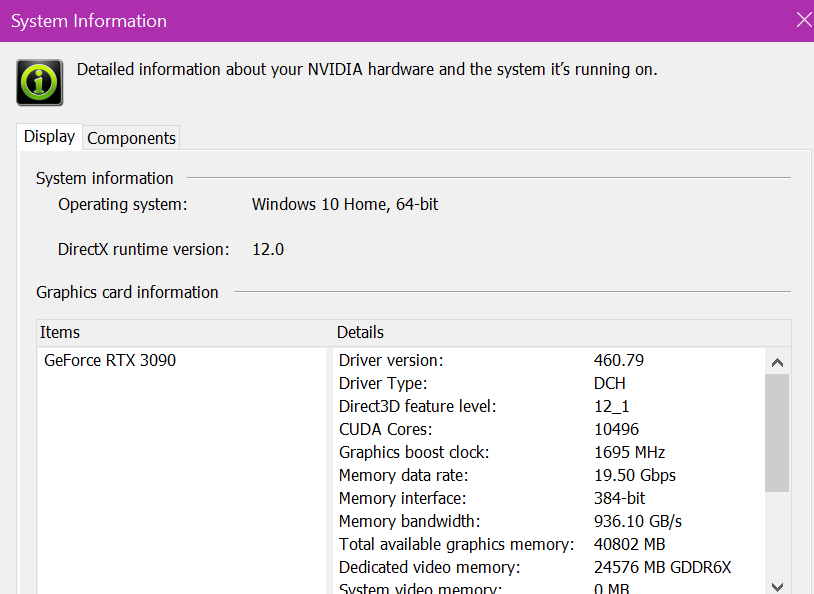Click the Memory interface label

(x=402, y=498)
